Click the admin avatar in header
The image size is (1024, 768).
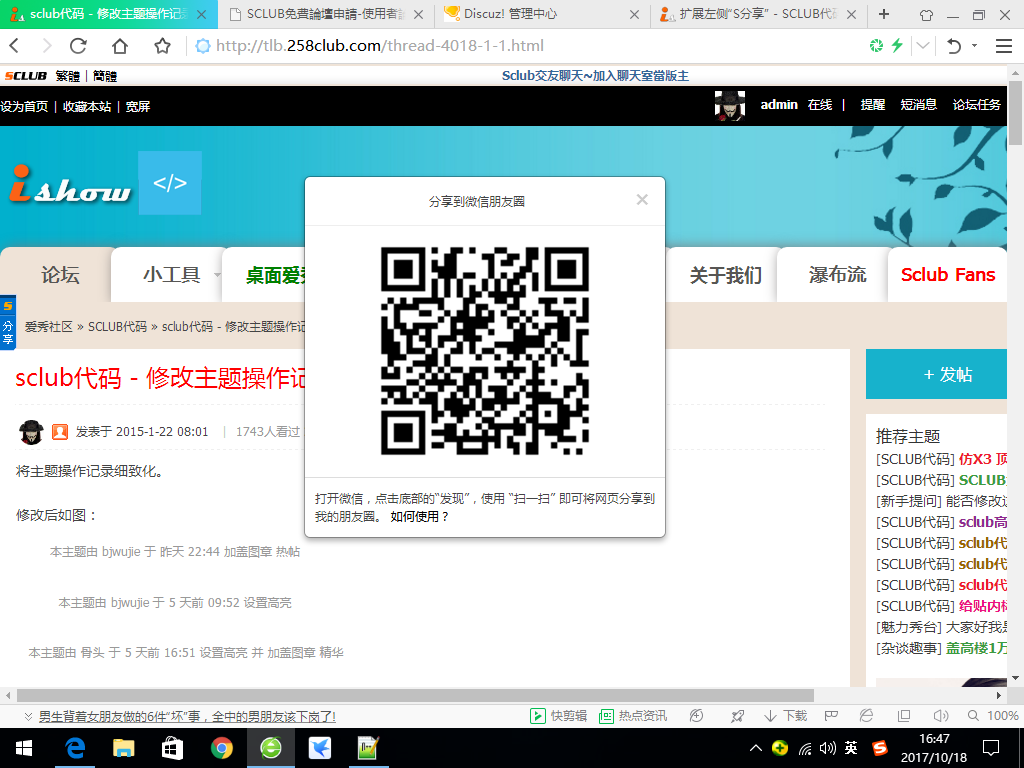click(x=729, y=105)
